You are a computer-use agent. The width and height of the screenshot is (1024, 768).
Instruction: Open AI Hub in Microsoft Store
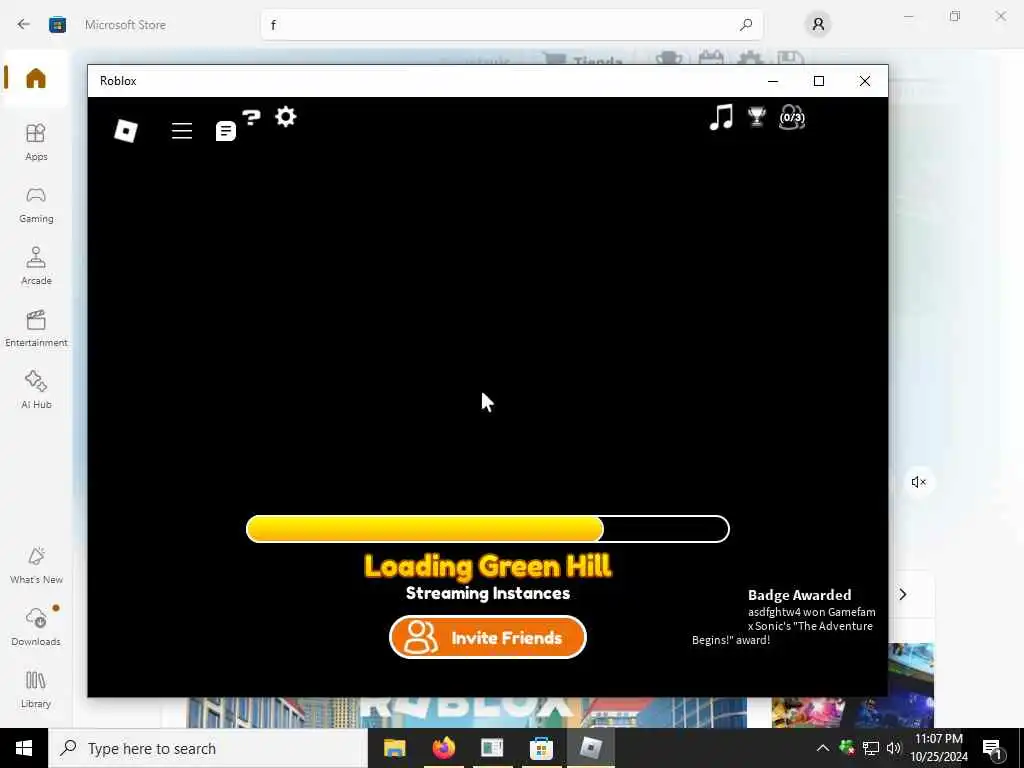click(36, 390)
